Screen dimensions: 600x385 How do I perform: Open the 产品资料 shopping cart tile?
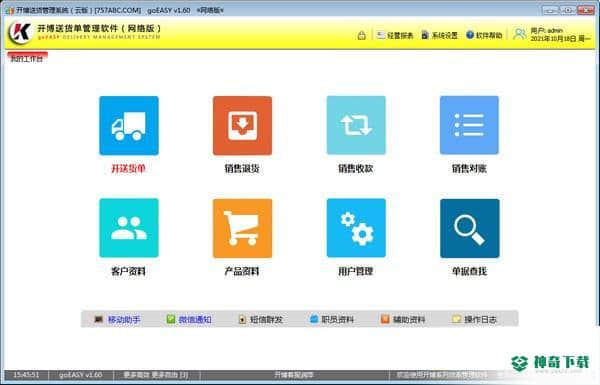(x=242, y=228)
